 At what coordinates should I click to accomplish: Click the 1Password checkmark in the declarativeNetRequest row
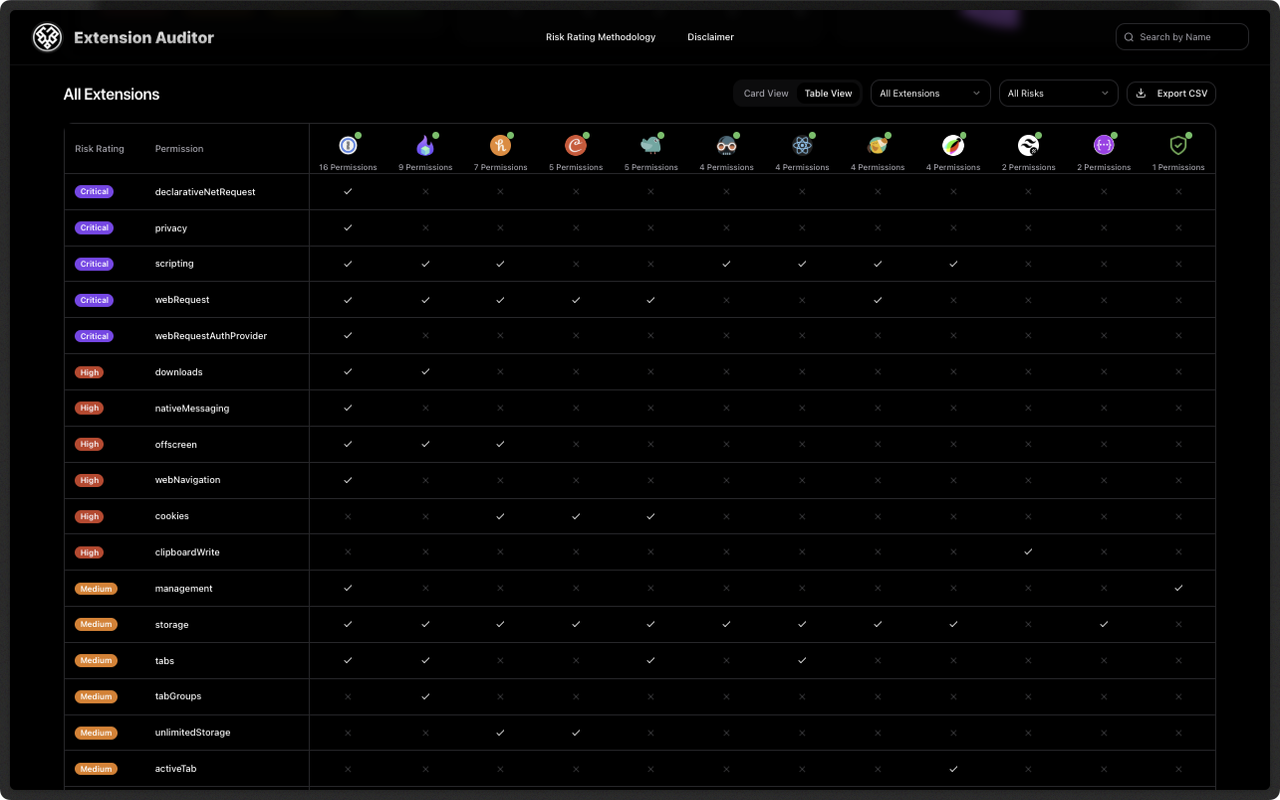348,191
